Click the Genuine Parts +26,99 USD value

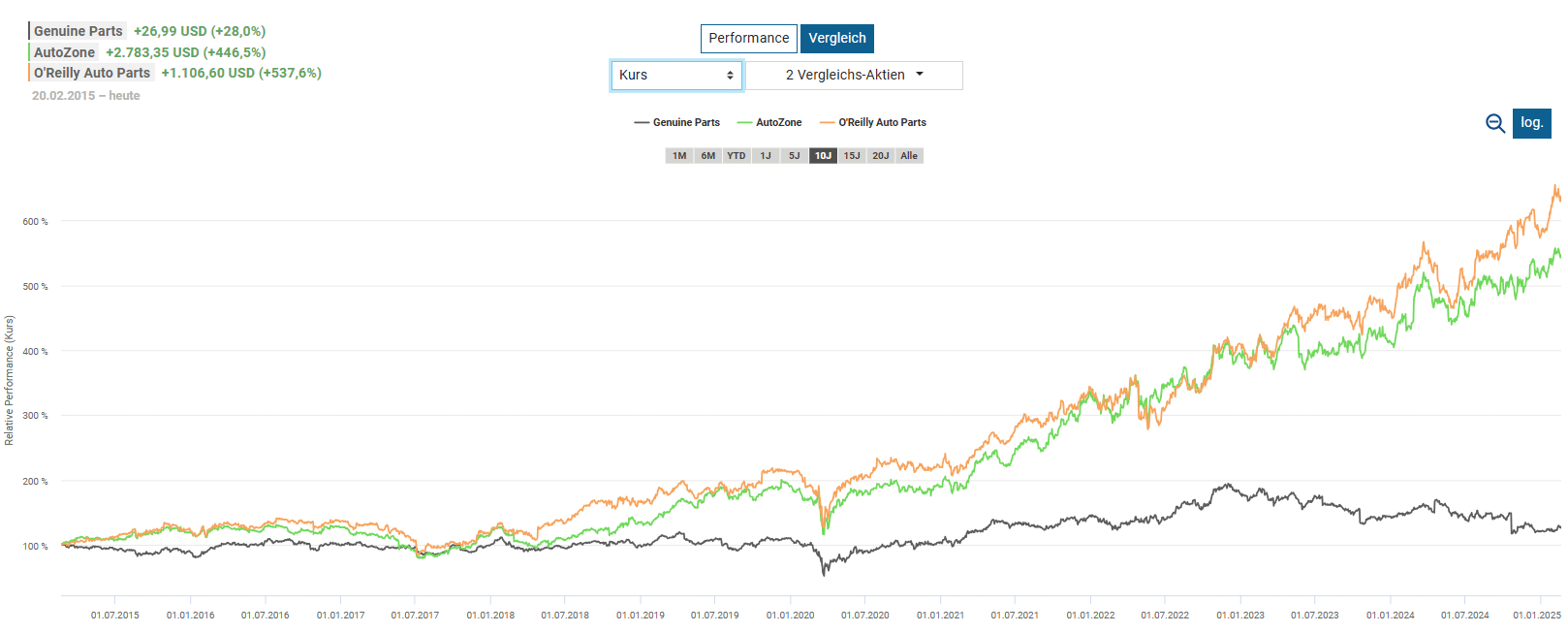(x=200, y=31)
